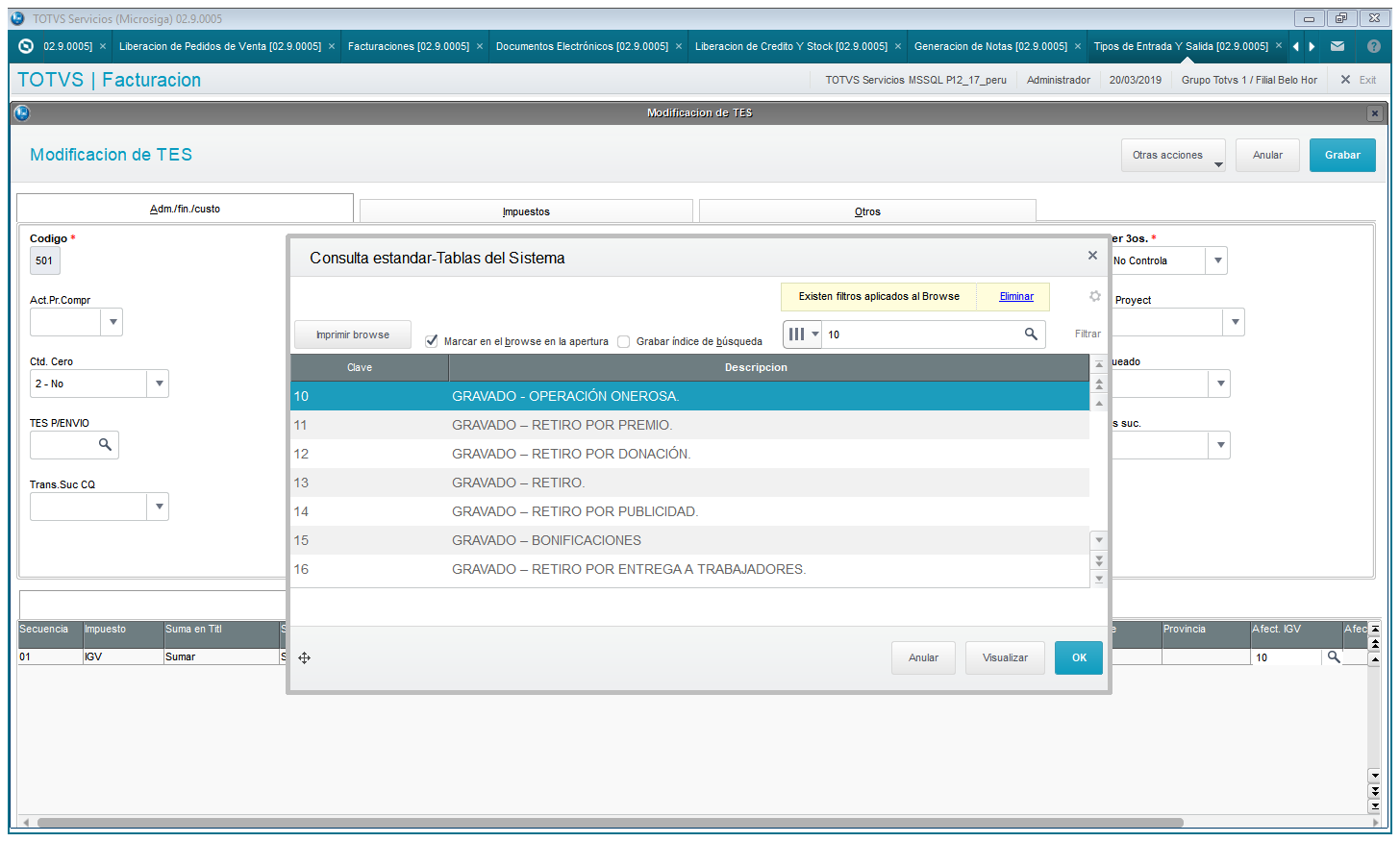Jump to the top of the browse list
Image resolution: width=1400 pixels, height=842 pixels.
click(1099, 365)
